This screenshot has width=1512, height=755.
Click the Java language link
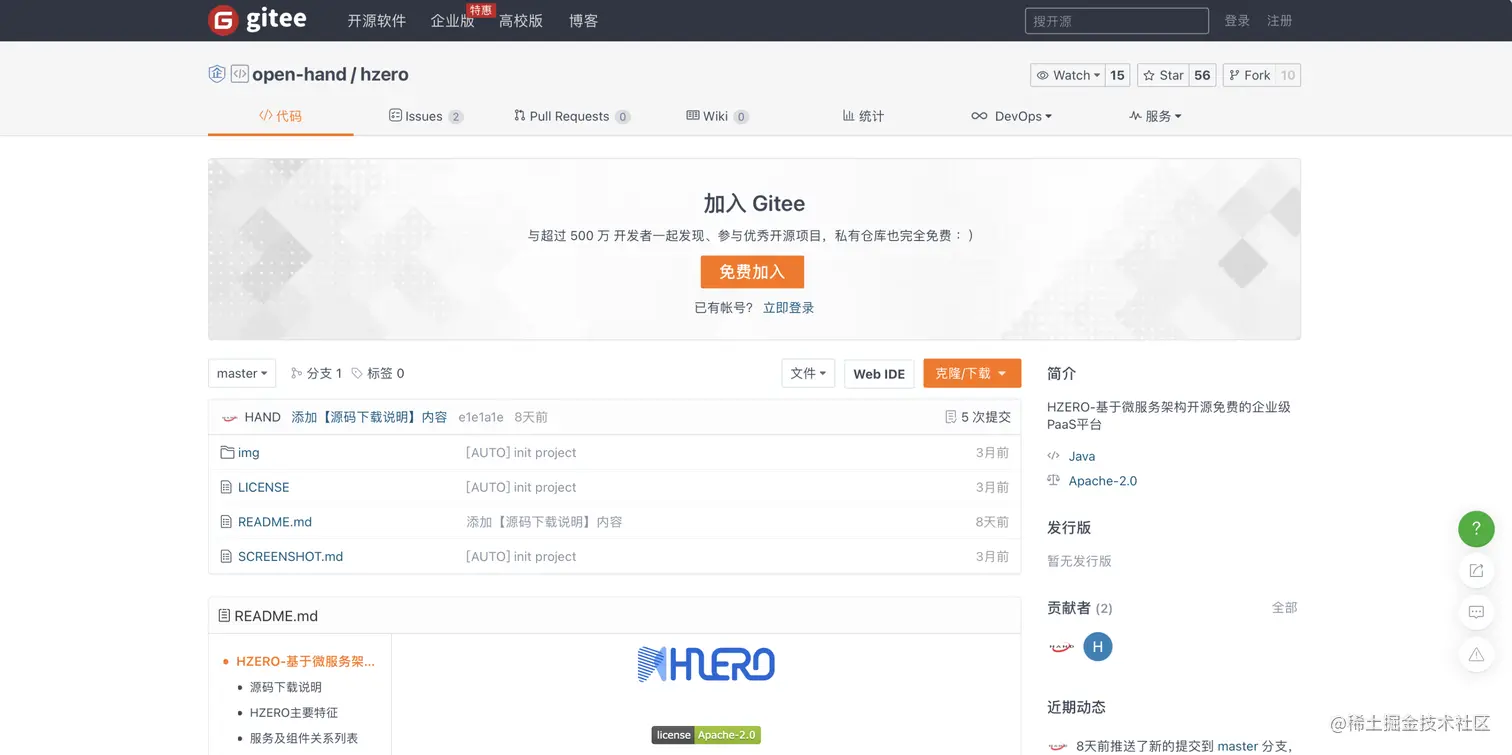point(1082,456)
